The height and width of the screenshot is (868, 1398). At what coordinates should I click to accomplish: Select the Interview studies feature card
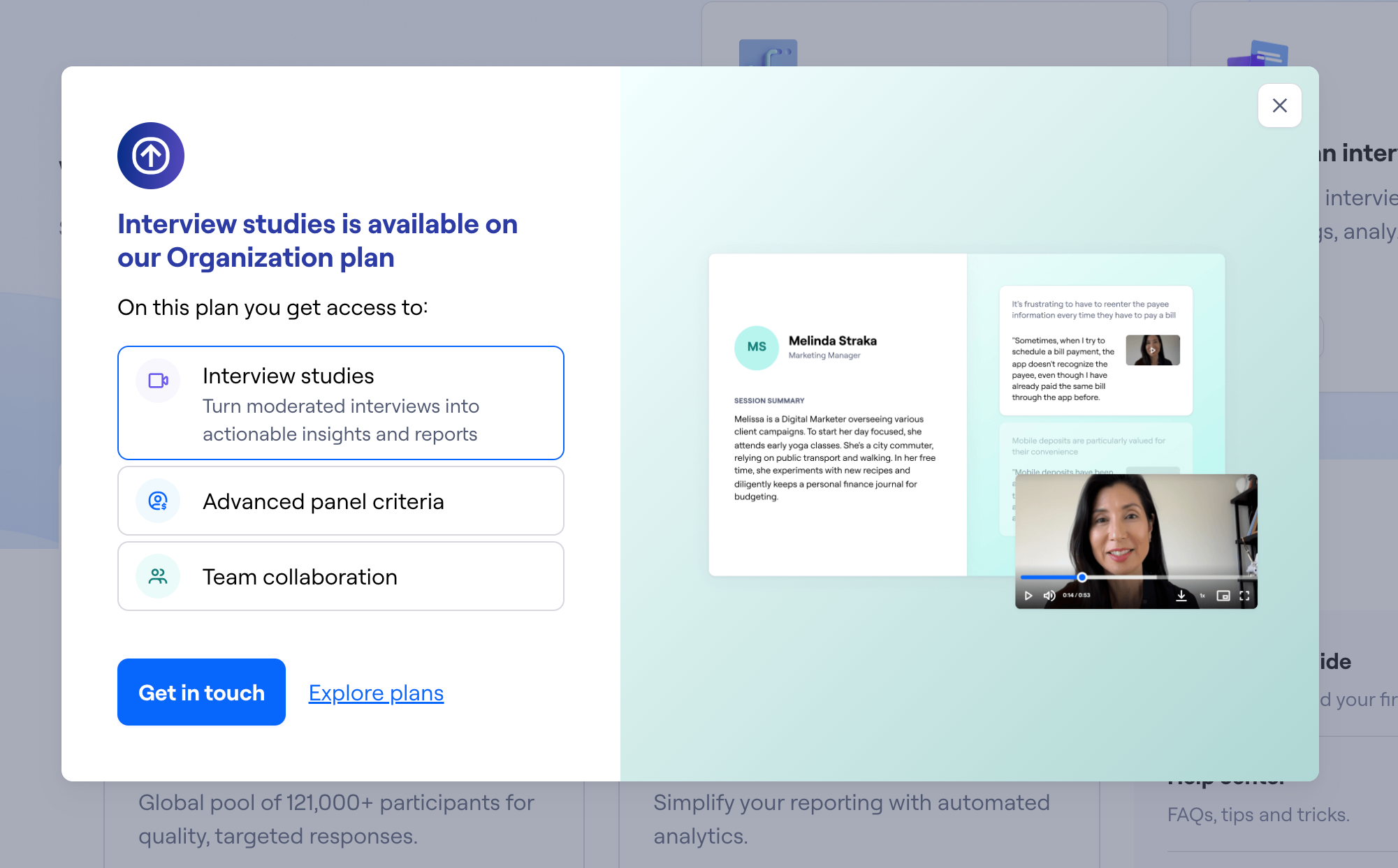click(x=341, y=403)
